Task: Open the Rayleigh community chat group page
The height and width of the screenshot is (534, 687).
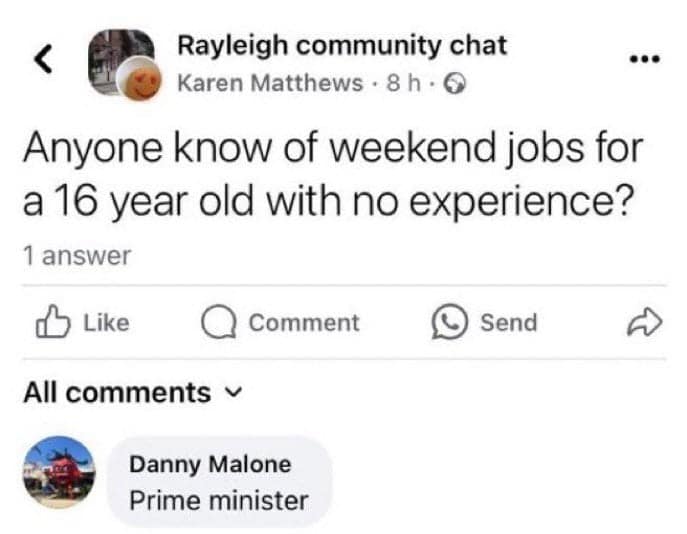Action: (x=342, y=45)
